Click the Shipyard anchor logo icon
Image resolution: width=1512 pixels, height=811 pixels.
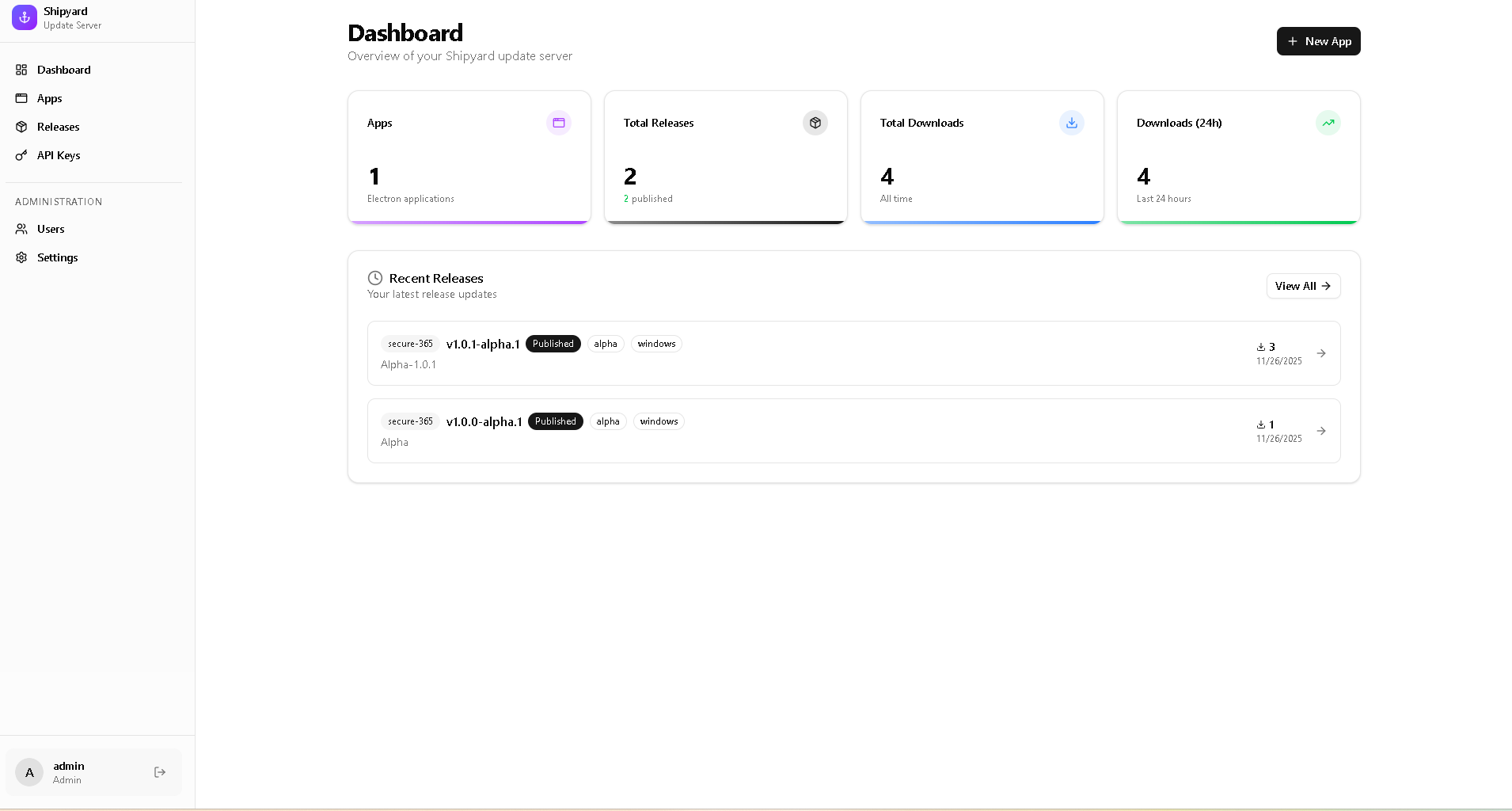tap(25, 17)
